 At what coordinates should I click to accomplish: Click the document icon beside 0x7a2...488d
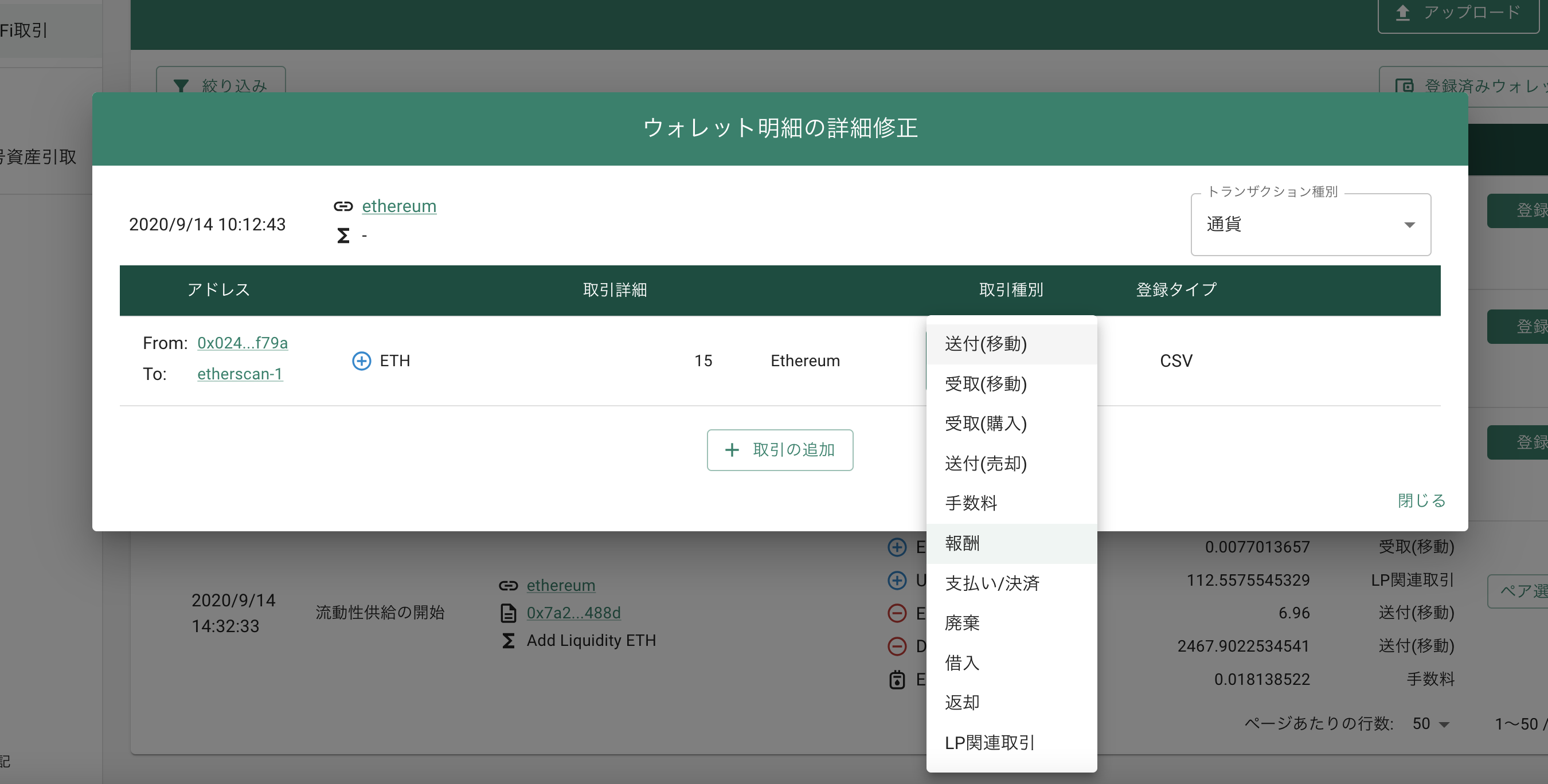509,613
